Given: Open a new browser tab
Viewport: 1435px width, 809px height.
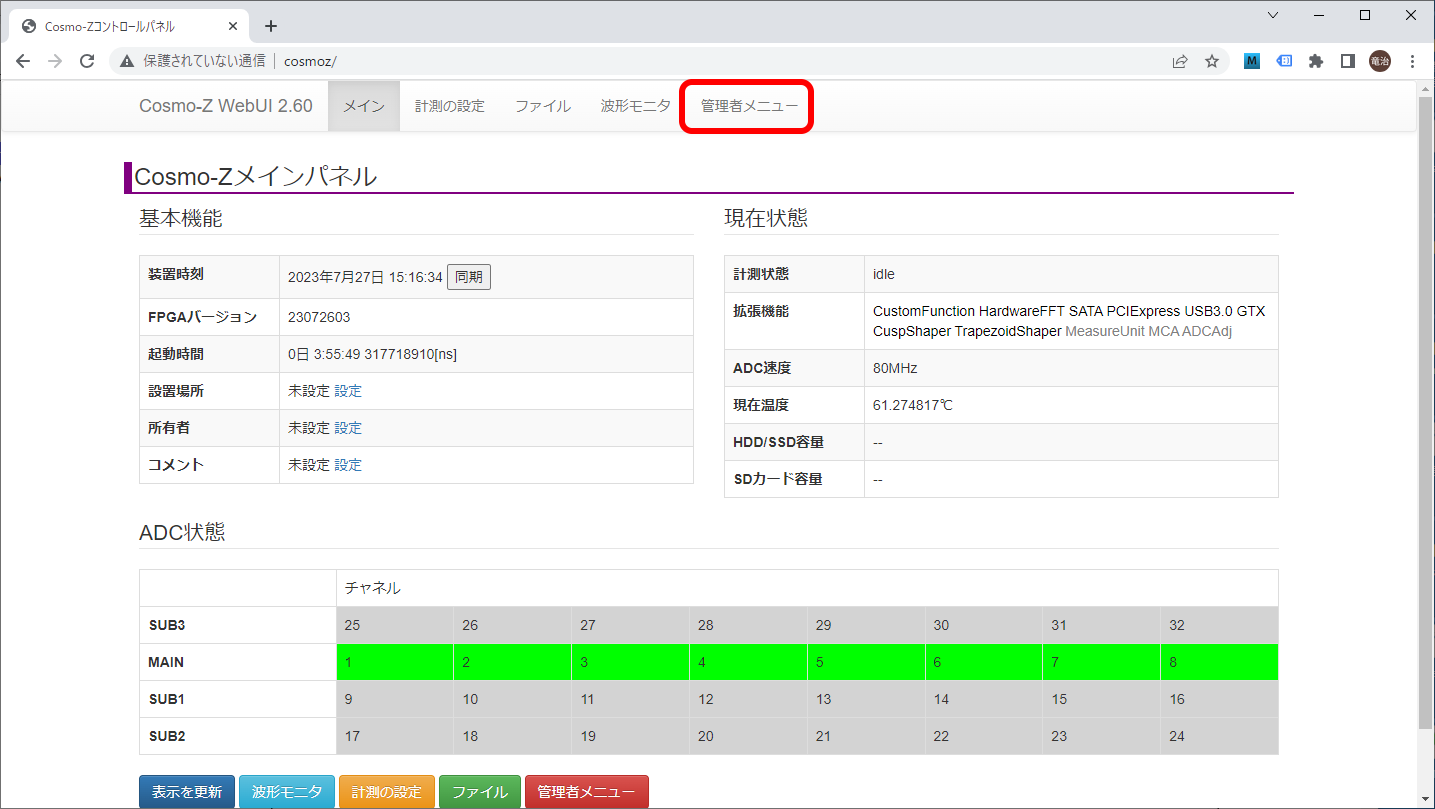Looking at the screenshot, I should click(270, 26).
